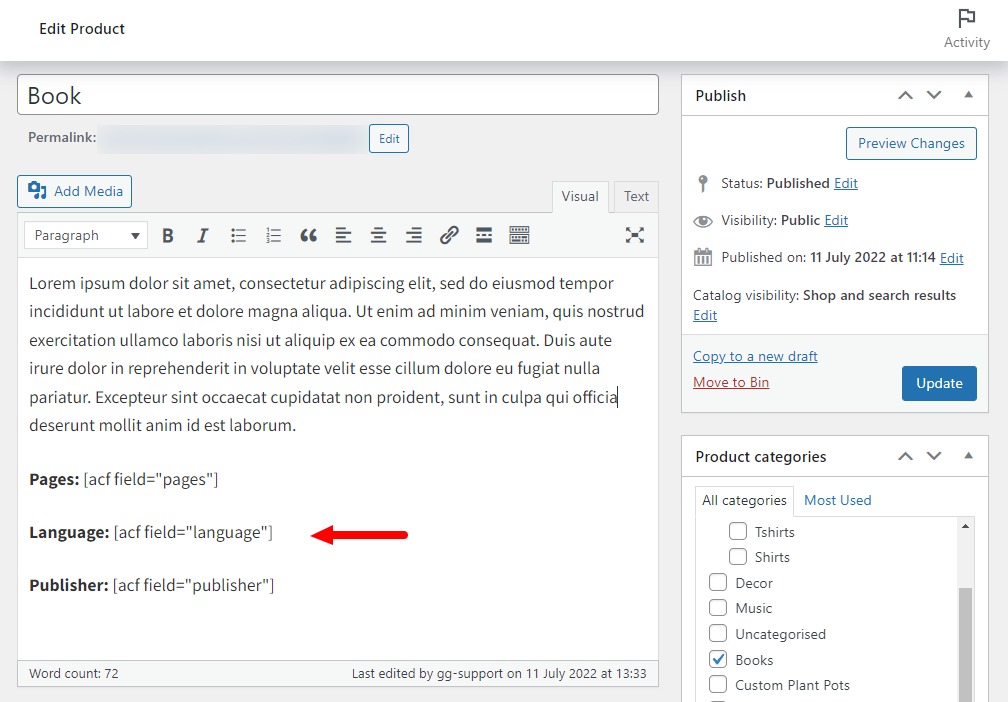Collapse the Publish panel
The width and height of the screenshot is (1008, 702).
[967, 94]
